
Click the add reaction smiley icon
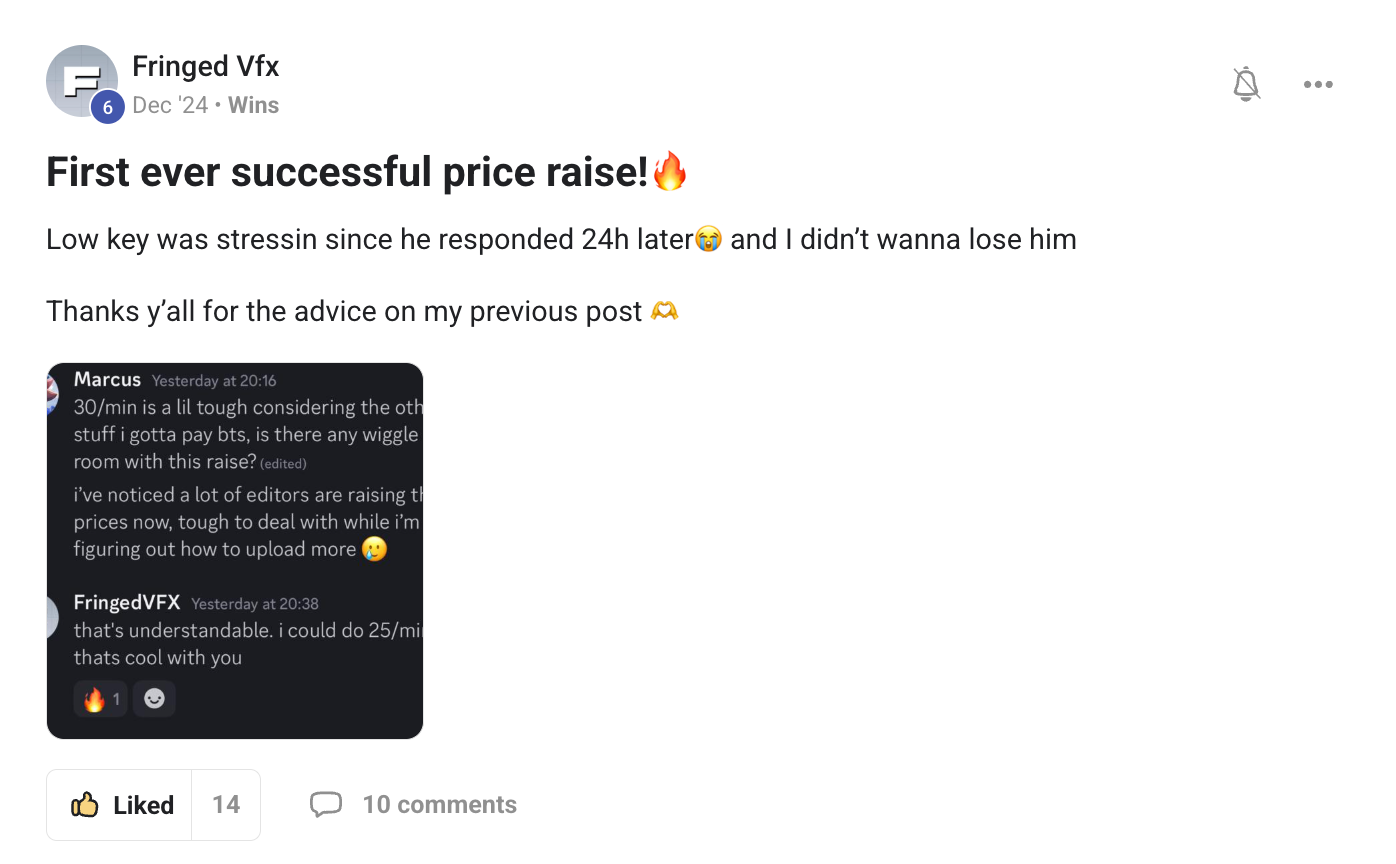click(154, 699)
